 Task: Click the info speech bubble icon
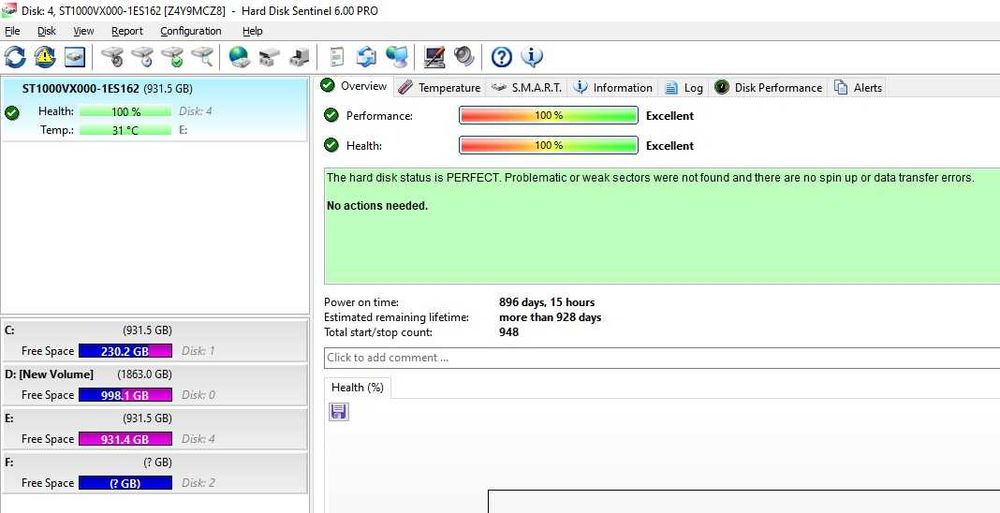coord(532,57)
